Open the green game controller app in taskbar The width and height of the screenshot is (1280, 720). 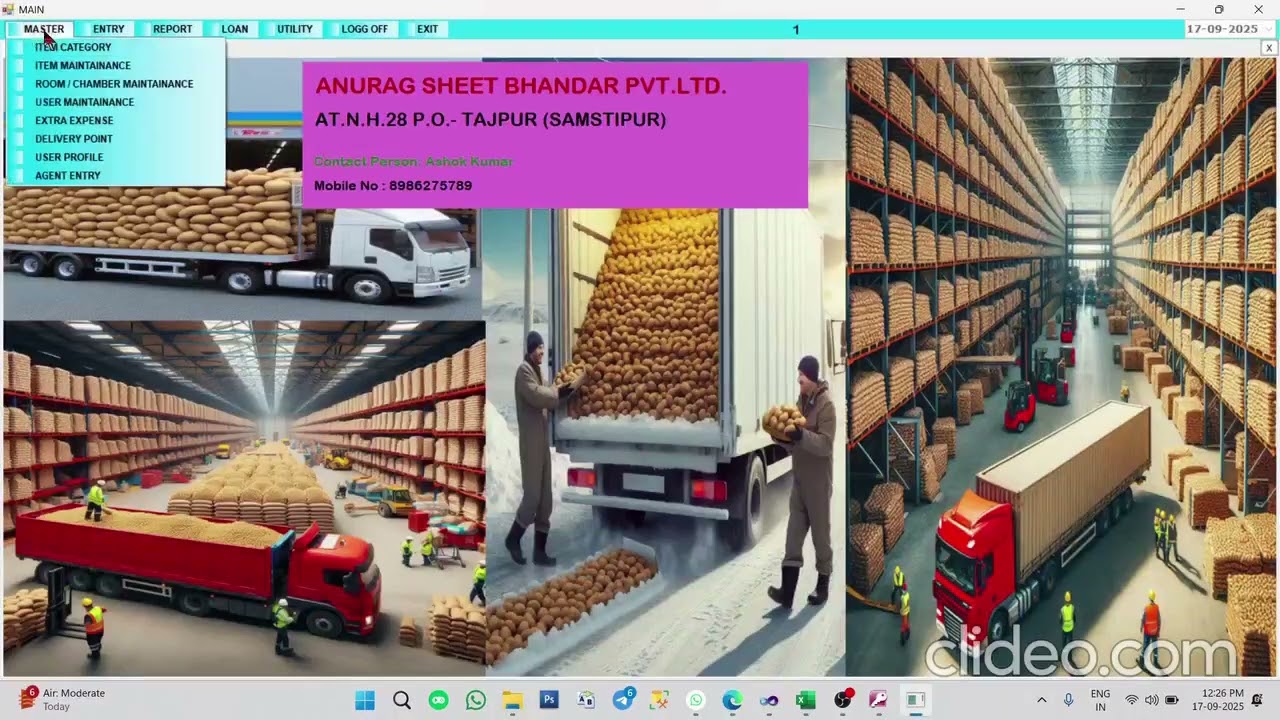(x=439, y=700)
